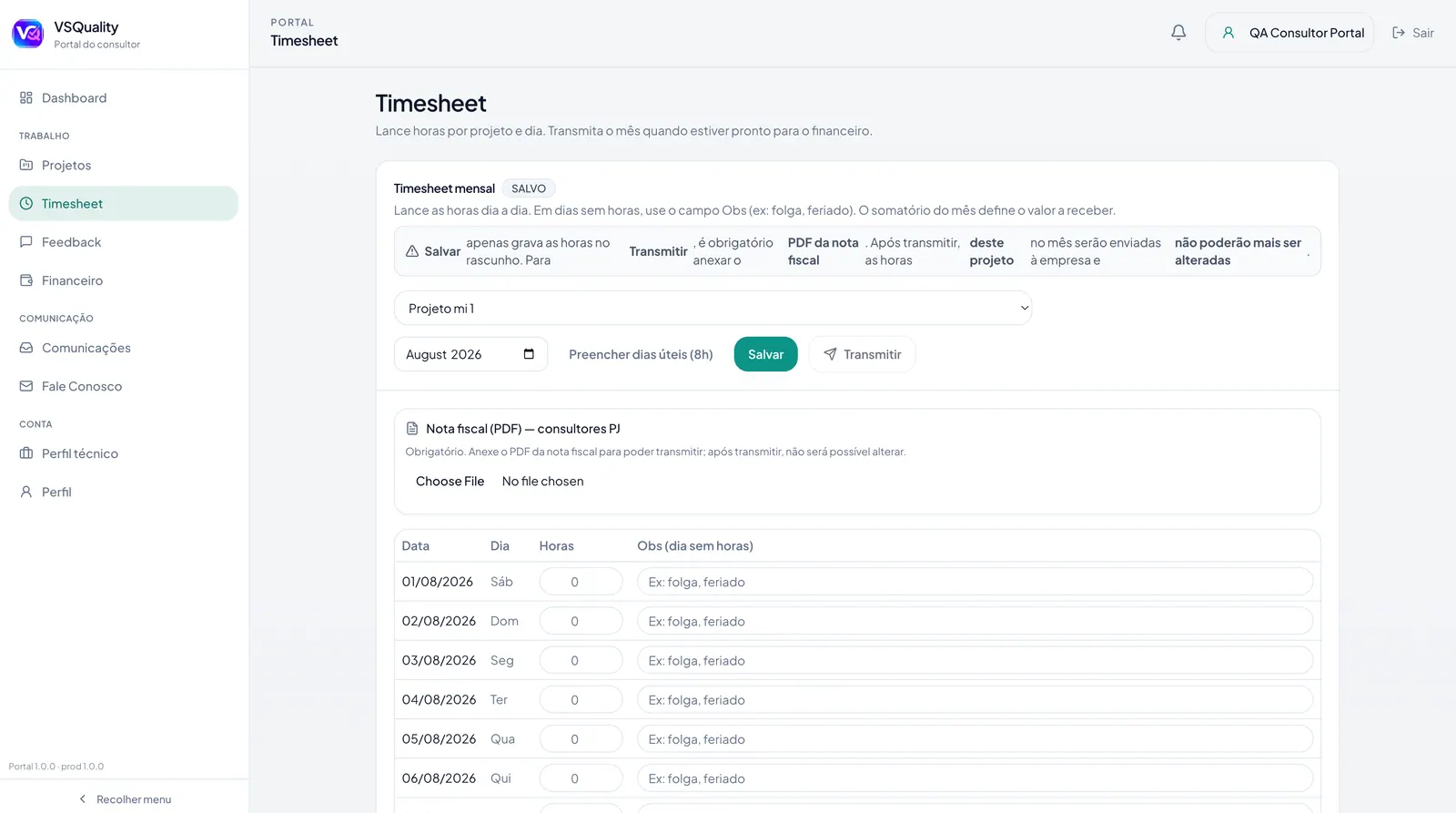Image resolution: width=1456 pixels, height=813 pixels.
Task: Click the green Salvar button
Action: (765, 354)
